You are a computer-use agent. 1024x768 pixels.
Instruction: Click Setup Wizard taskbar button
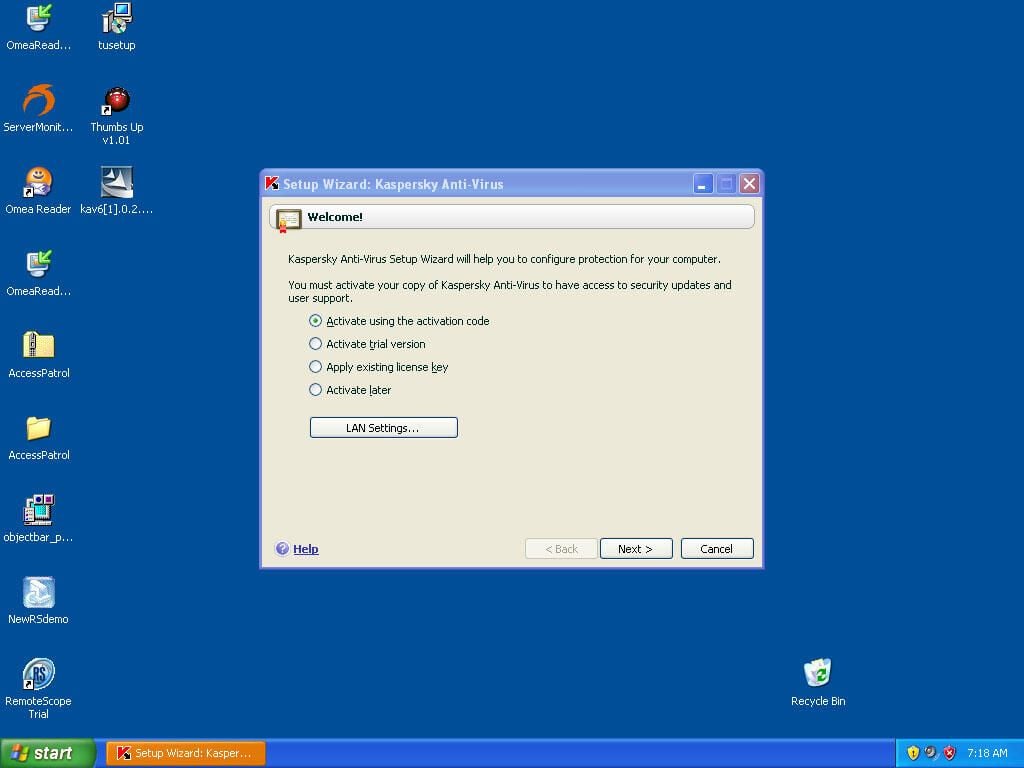[x=185, y=753]
